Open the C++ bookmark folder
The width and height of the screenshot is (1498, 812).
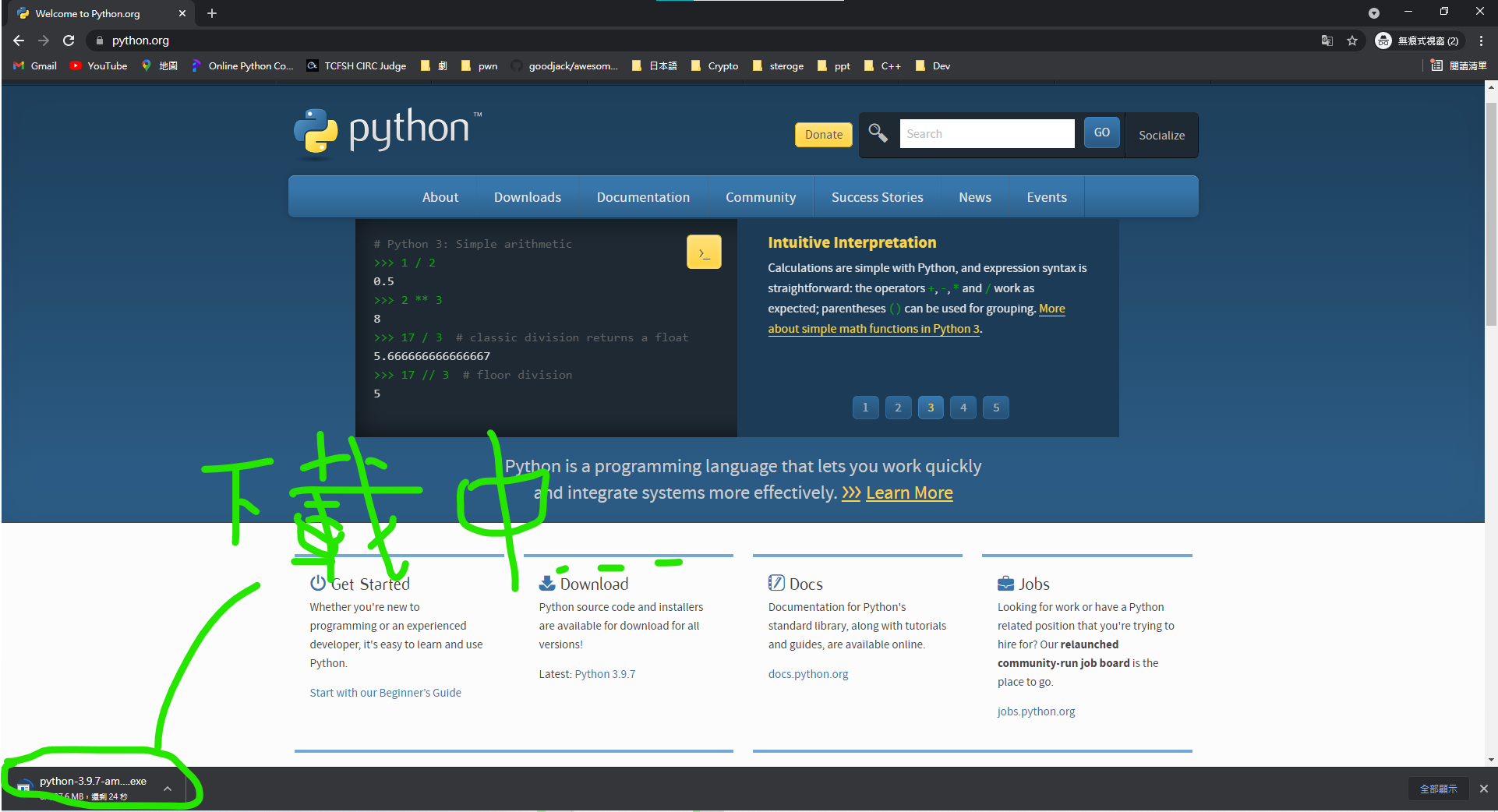click(x=882, y=65)
